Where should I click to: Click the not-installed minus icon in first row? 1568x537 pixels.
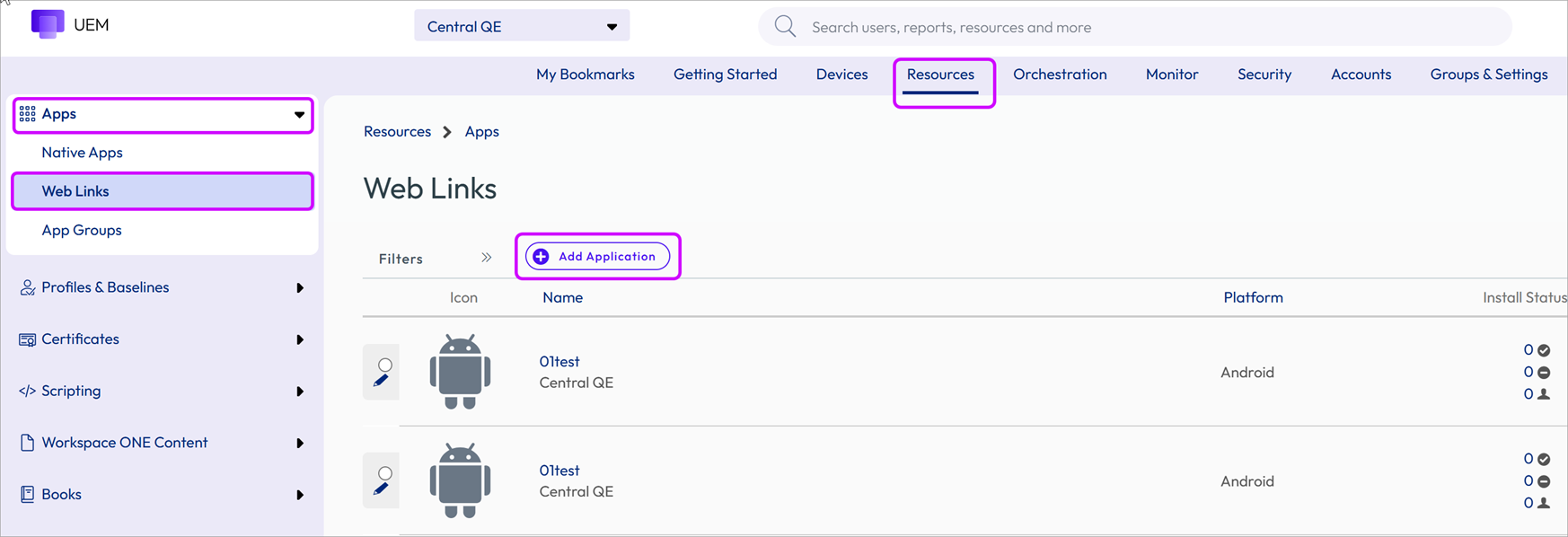point(1544,372)
